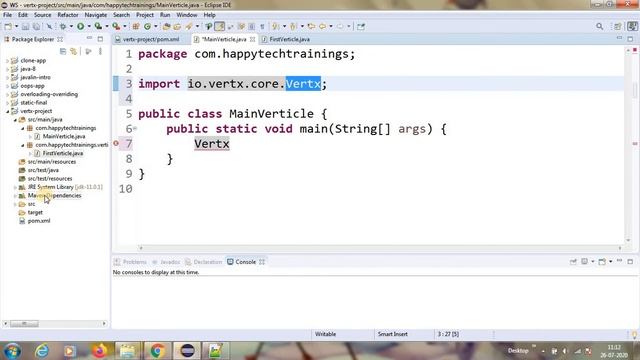Select MainVerticle.java in Package Explorer
Viewport: 640px width, 360px height.
pyautogui.click(x=64, y=136)
